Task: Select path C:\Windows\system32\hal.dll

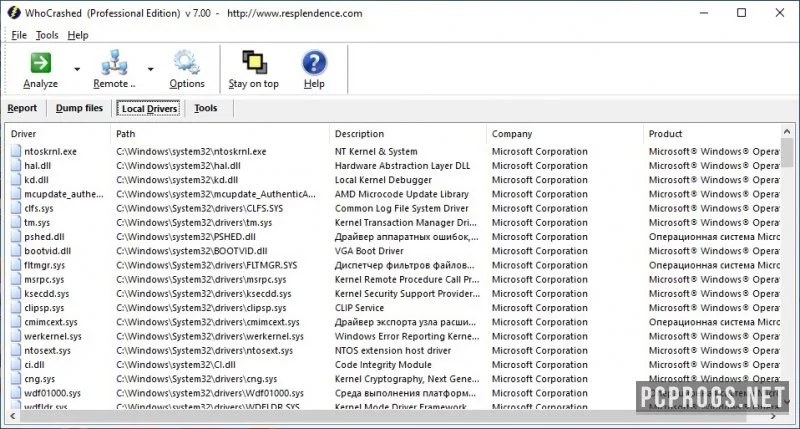Action: click(x=178, y=166)
